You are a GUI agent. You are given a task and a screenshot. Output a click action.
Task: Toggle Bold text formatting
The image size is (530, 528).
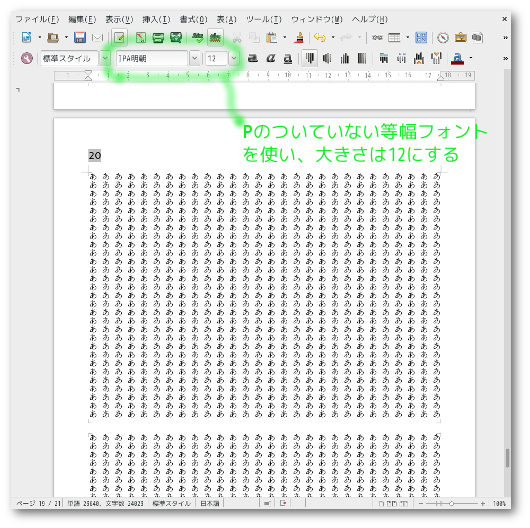click(253, 58)
